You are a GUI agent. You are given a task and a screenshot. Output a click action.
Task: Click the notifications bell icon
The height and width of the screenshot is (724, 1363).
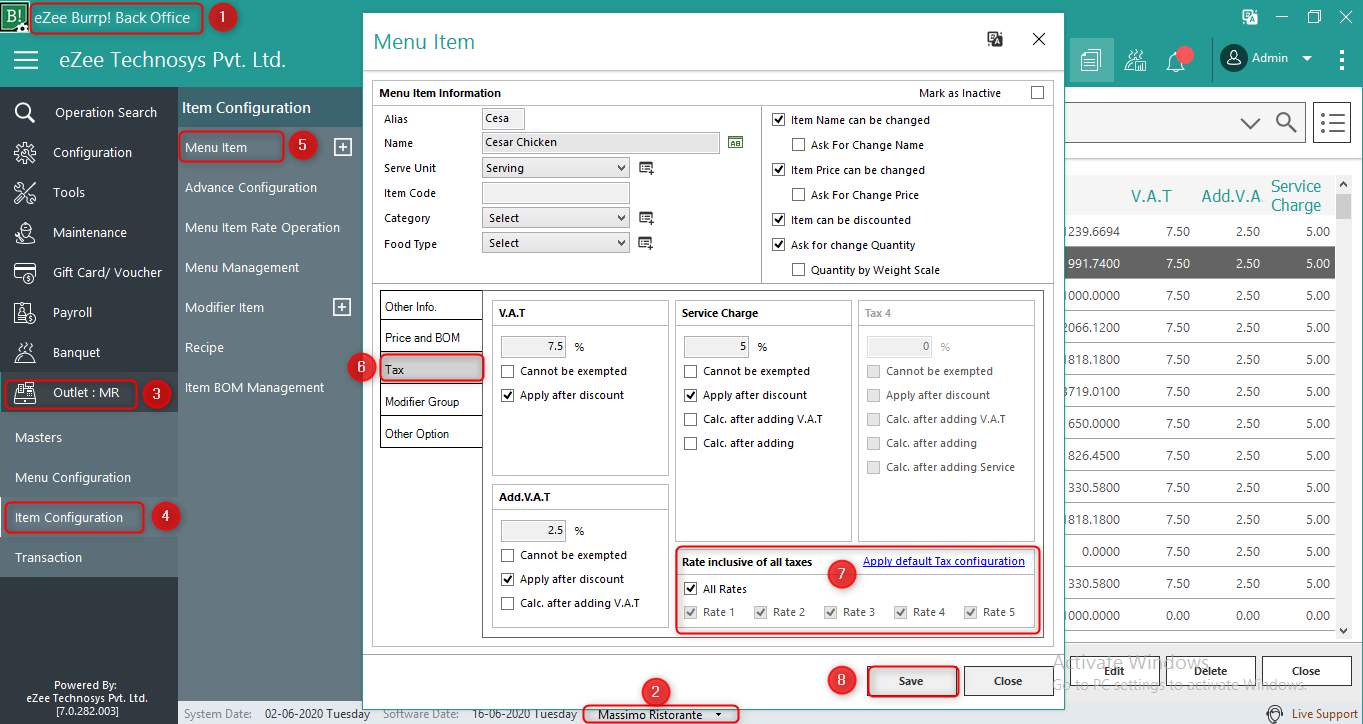click(1176, 61)
